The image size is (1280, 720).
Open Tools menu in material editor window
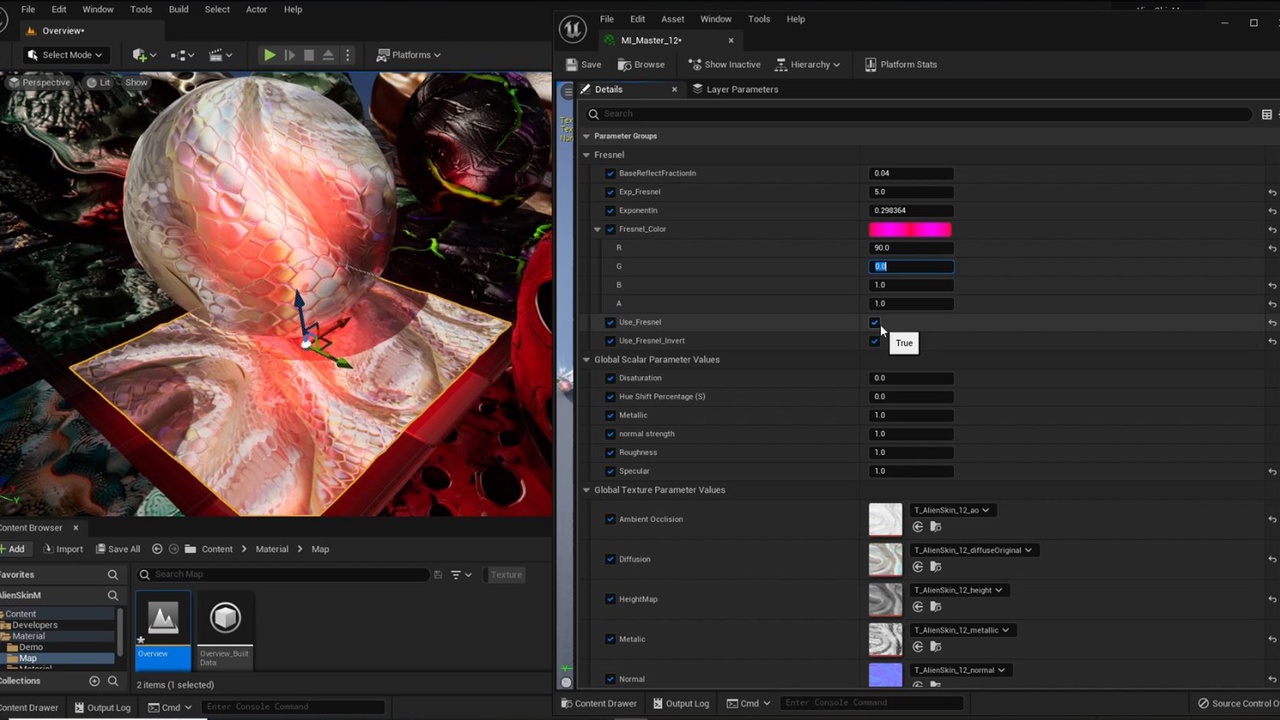pyautogui.click(x=759, y=19)
